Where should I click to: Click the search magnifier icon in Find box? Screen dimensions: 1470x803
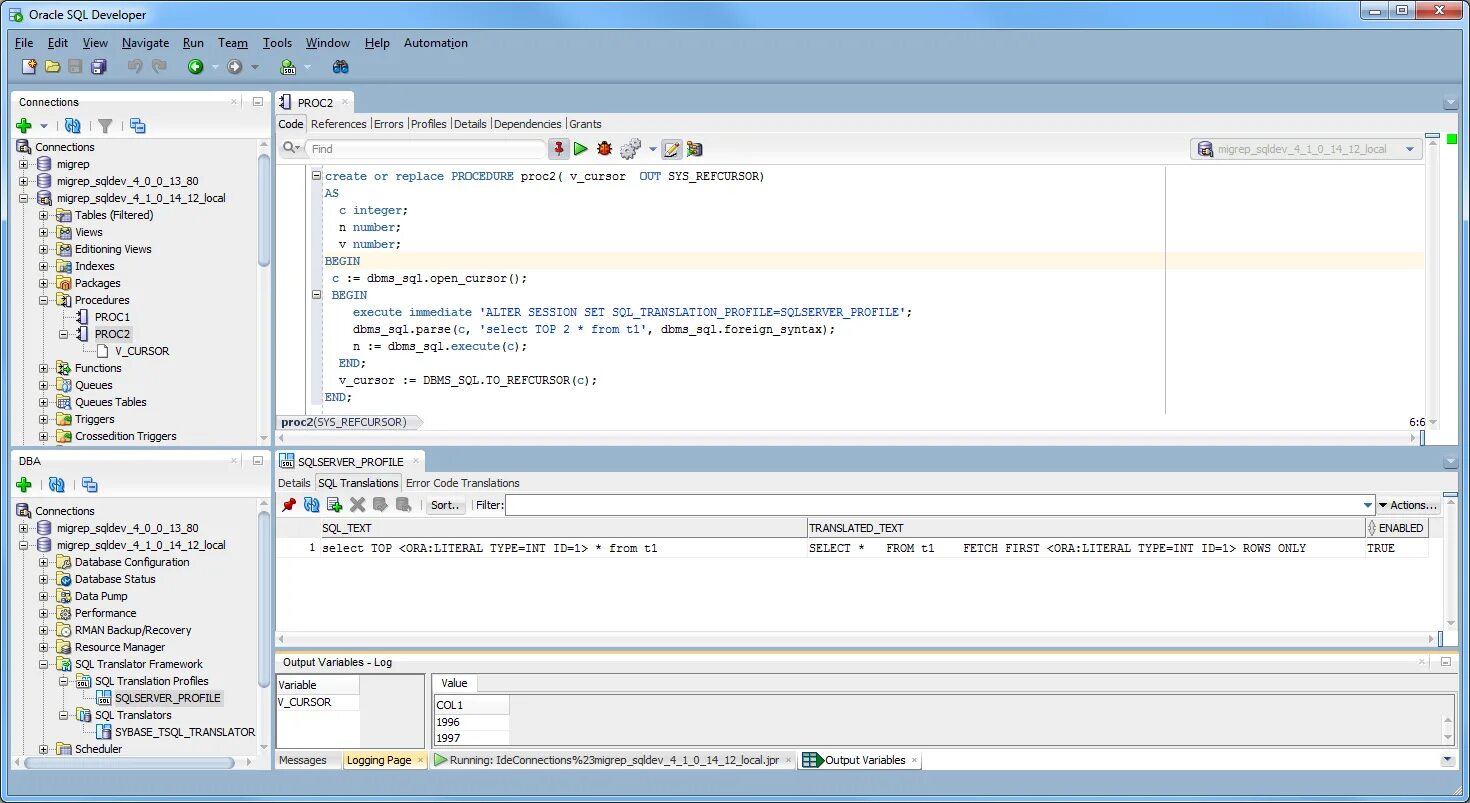point(292,148)
